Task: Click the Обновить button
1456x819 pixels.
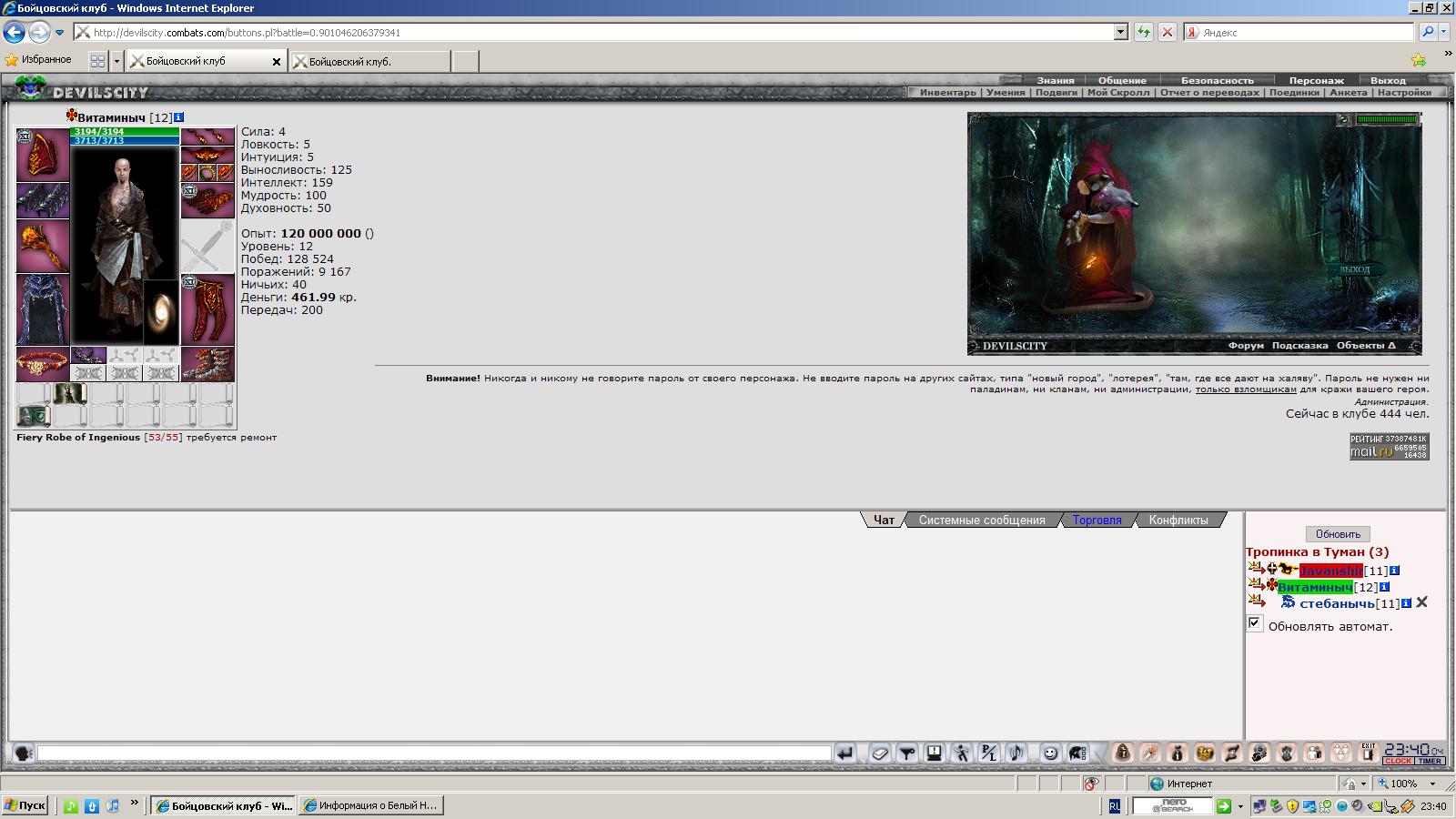Action: click(x=1338, y=534)
